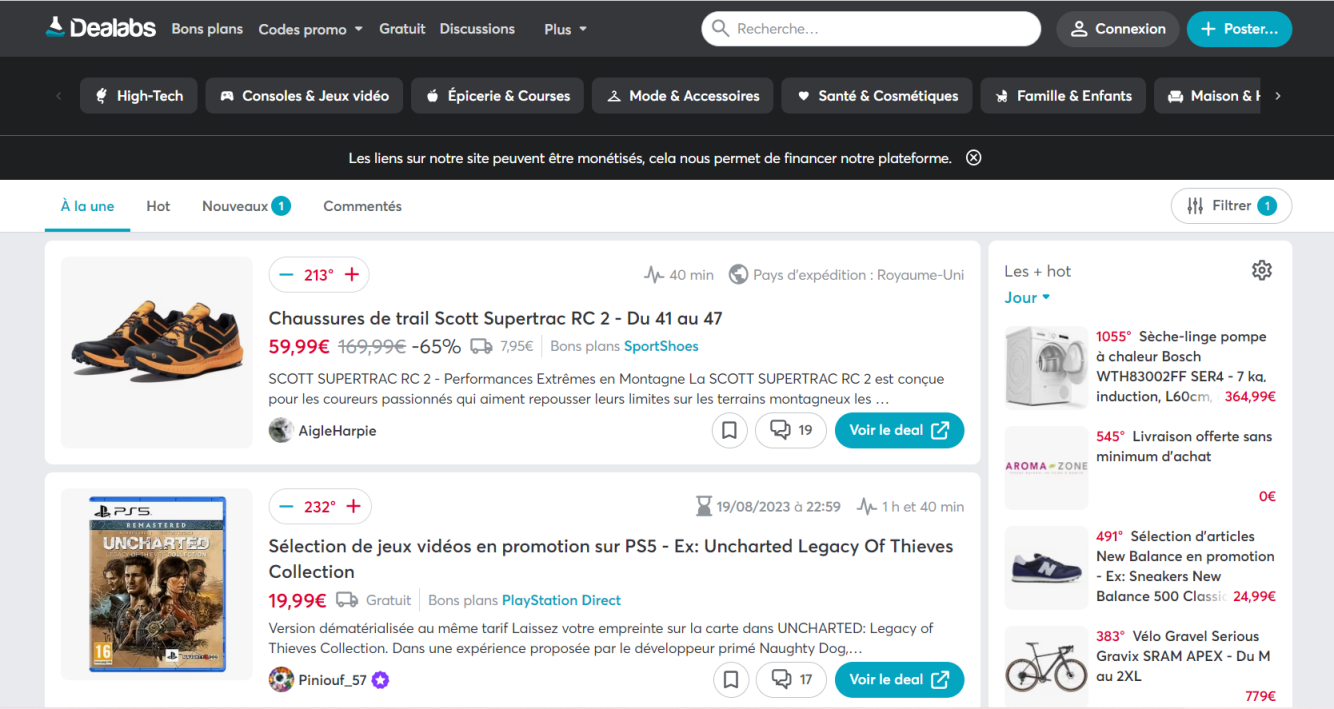Bookmark the Scott Supertrac shoes deal

pyautogui.click(x=730, y=430)
